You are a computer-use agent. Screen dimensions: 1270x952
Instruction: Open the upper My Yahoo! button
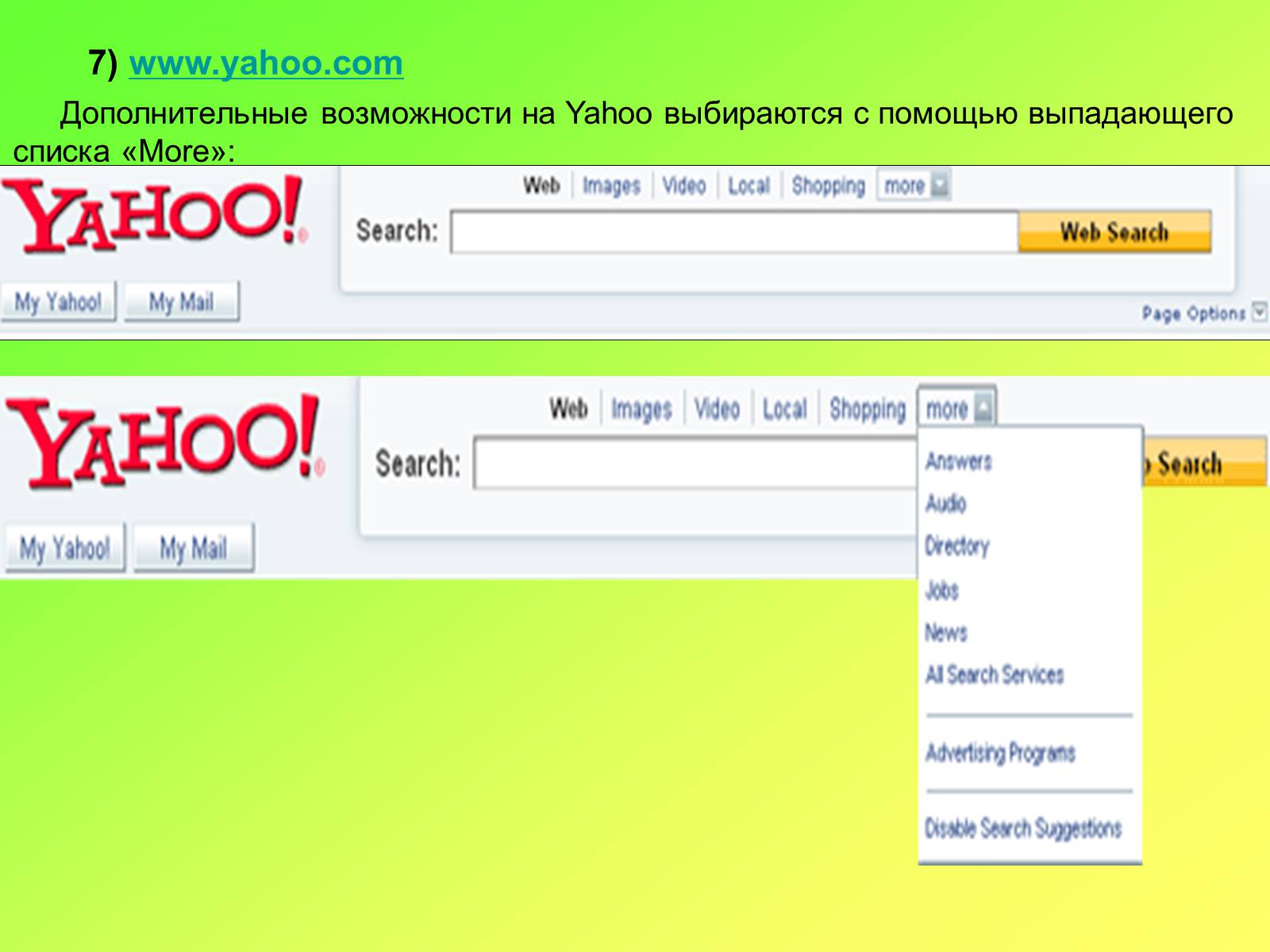tap(59, 301)
